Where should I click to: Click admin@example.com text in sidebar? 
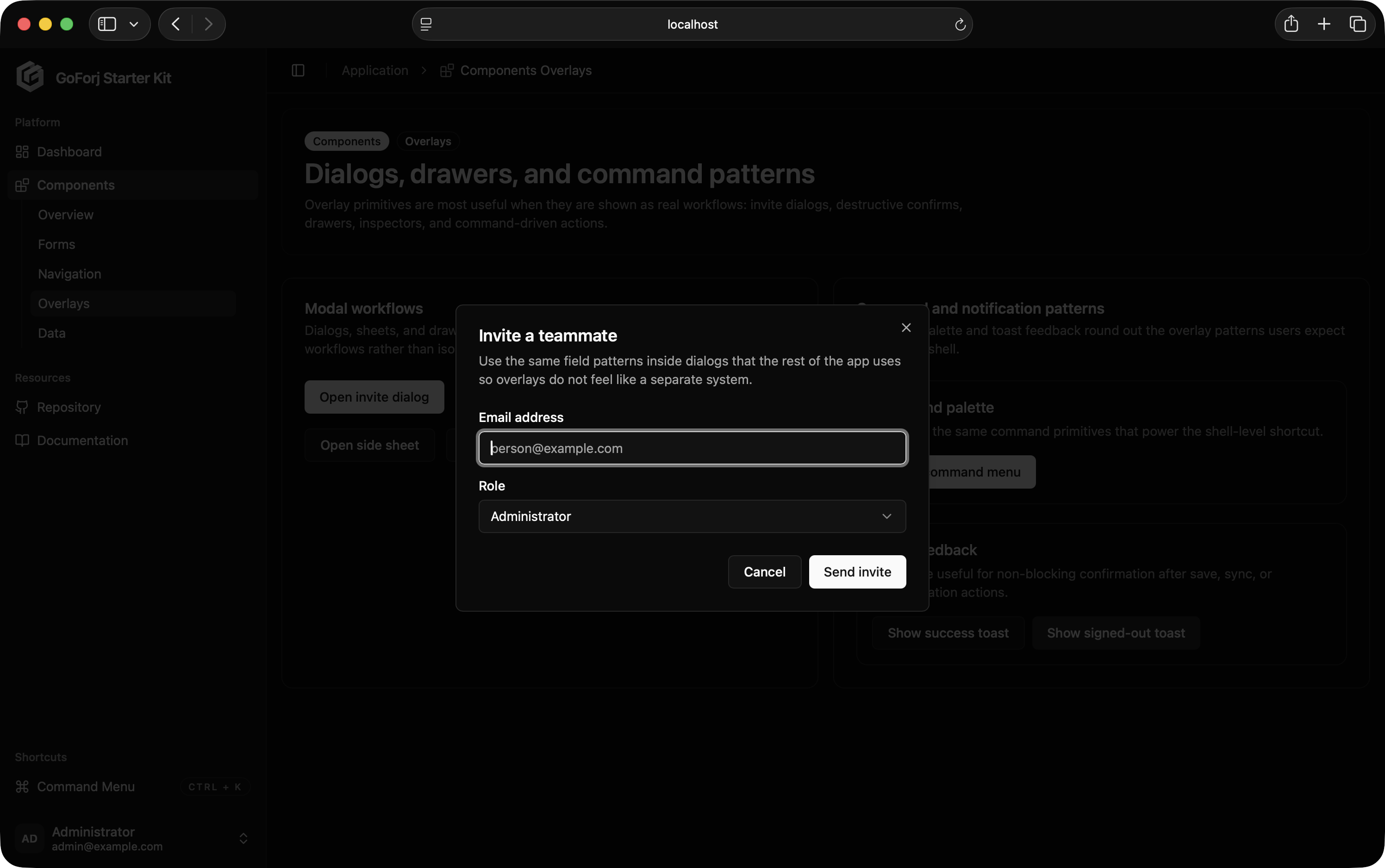tap(107, 847)
